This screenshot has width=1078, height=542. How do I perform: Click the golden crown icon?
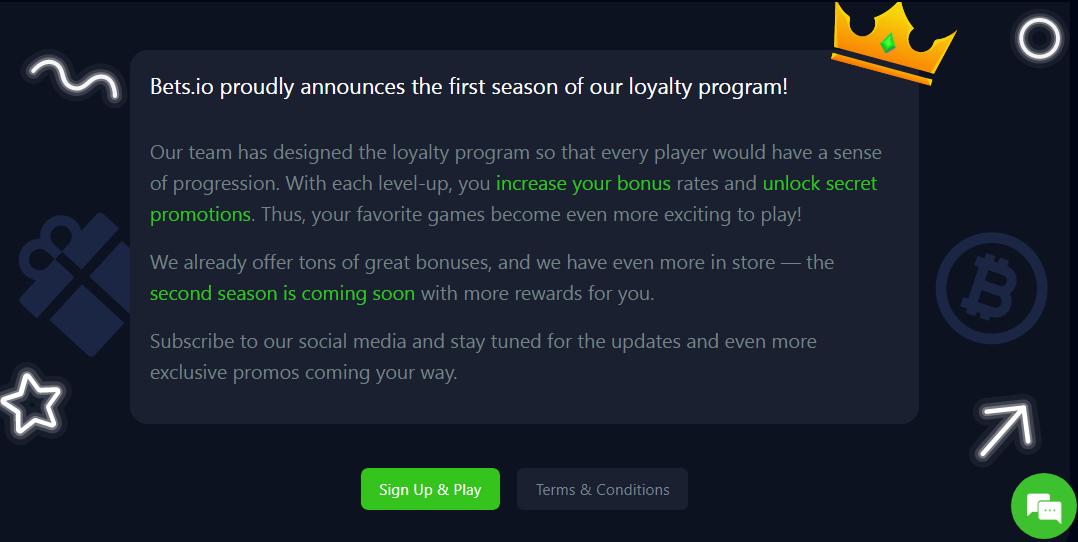pos(893,43)
